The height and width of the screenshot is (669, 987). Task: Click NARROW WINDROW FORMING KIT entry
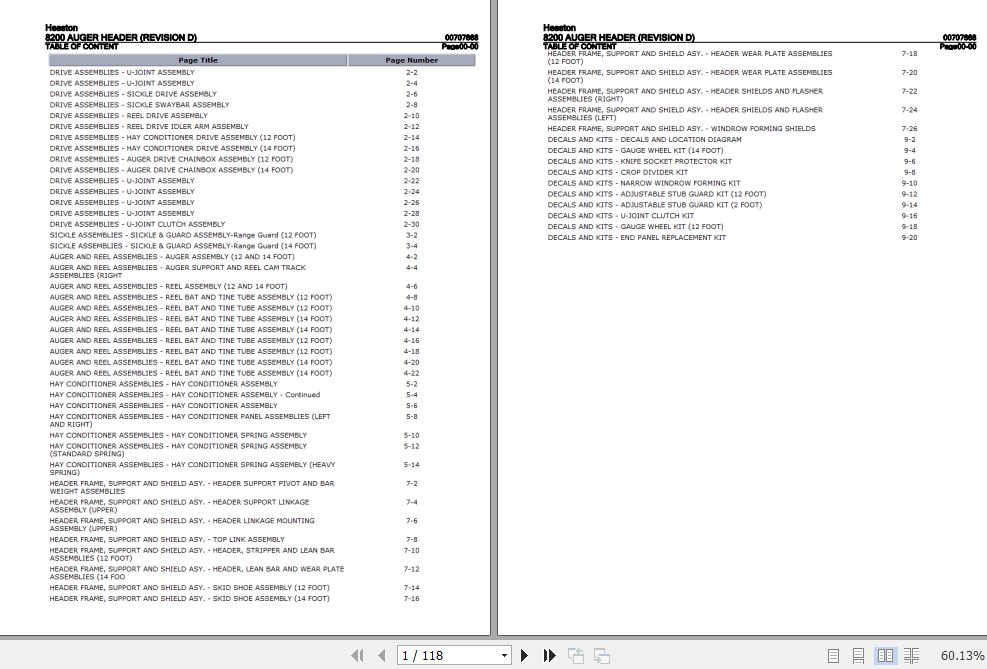point(644,183)
